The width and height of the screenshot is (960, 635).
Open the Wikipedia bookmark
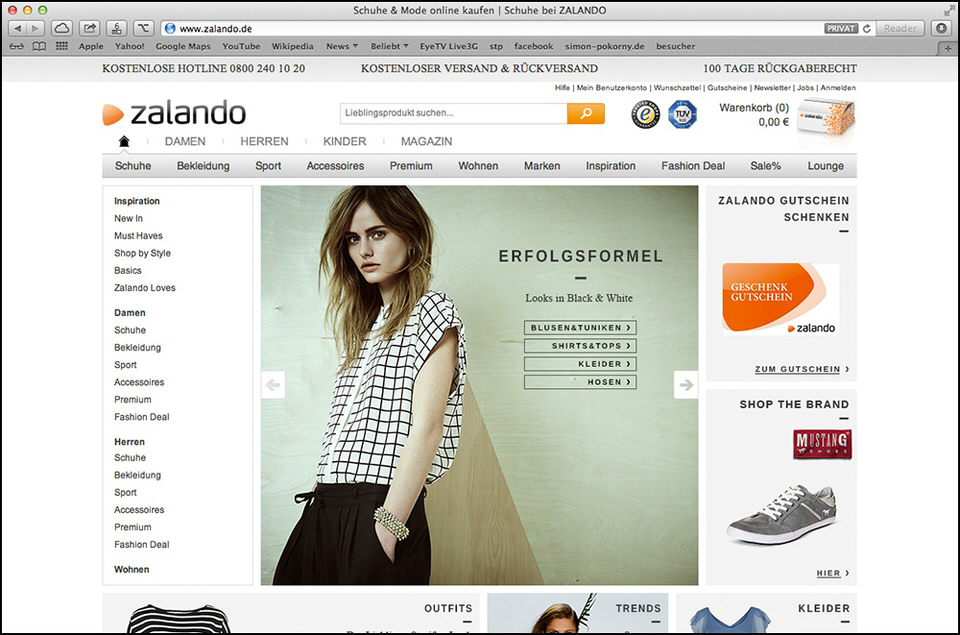292,47
